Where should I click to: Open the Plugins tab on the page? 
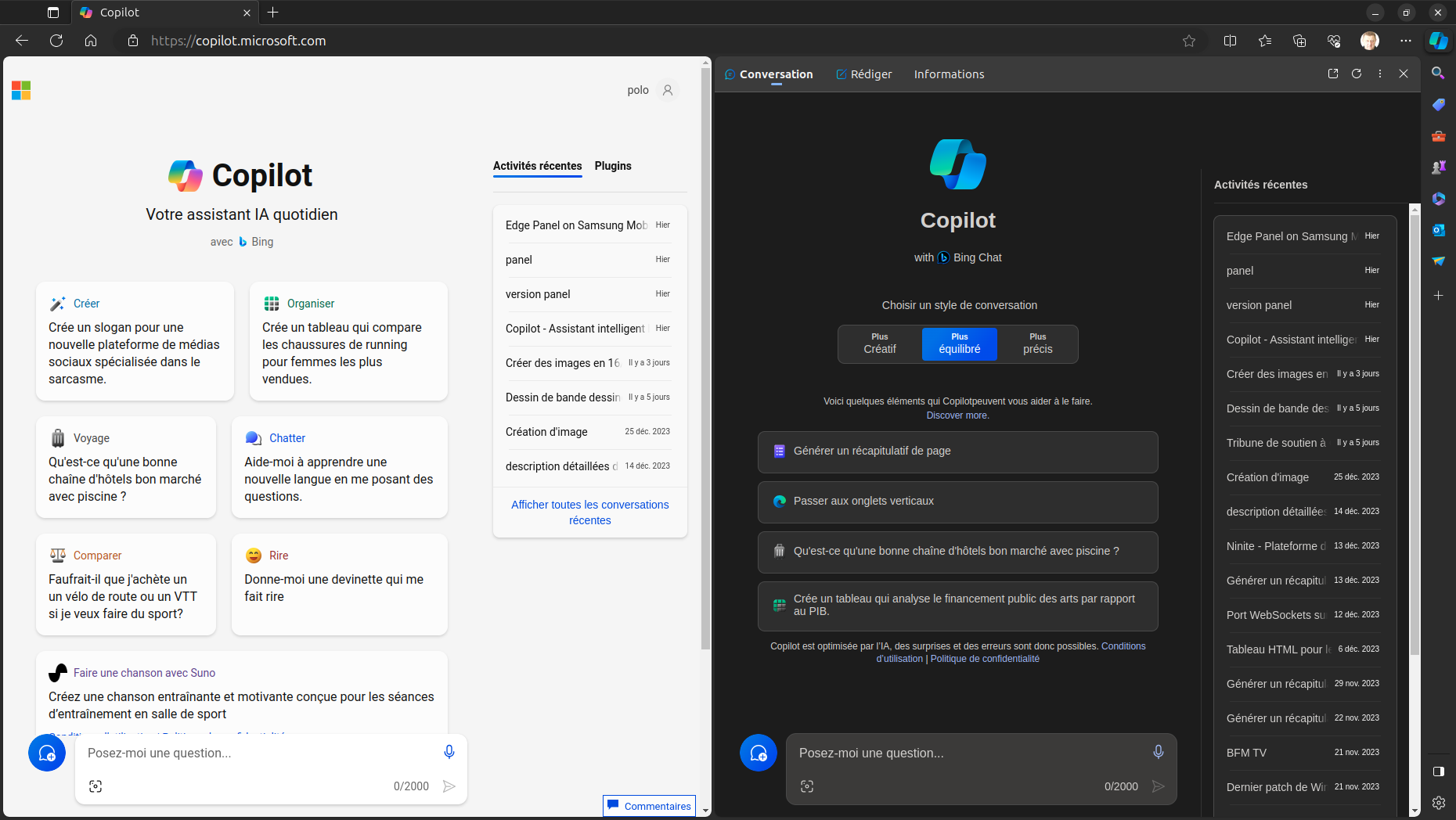coord(613,166)
